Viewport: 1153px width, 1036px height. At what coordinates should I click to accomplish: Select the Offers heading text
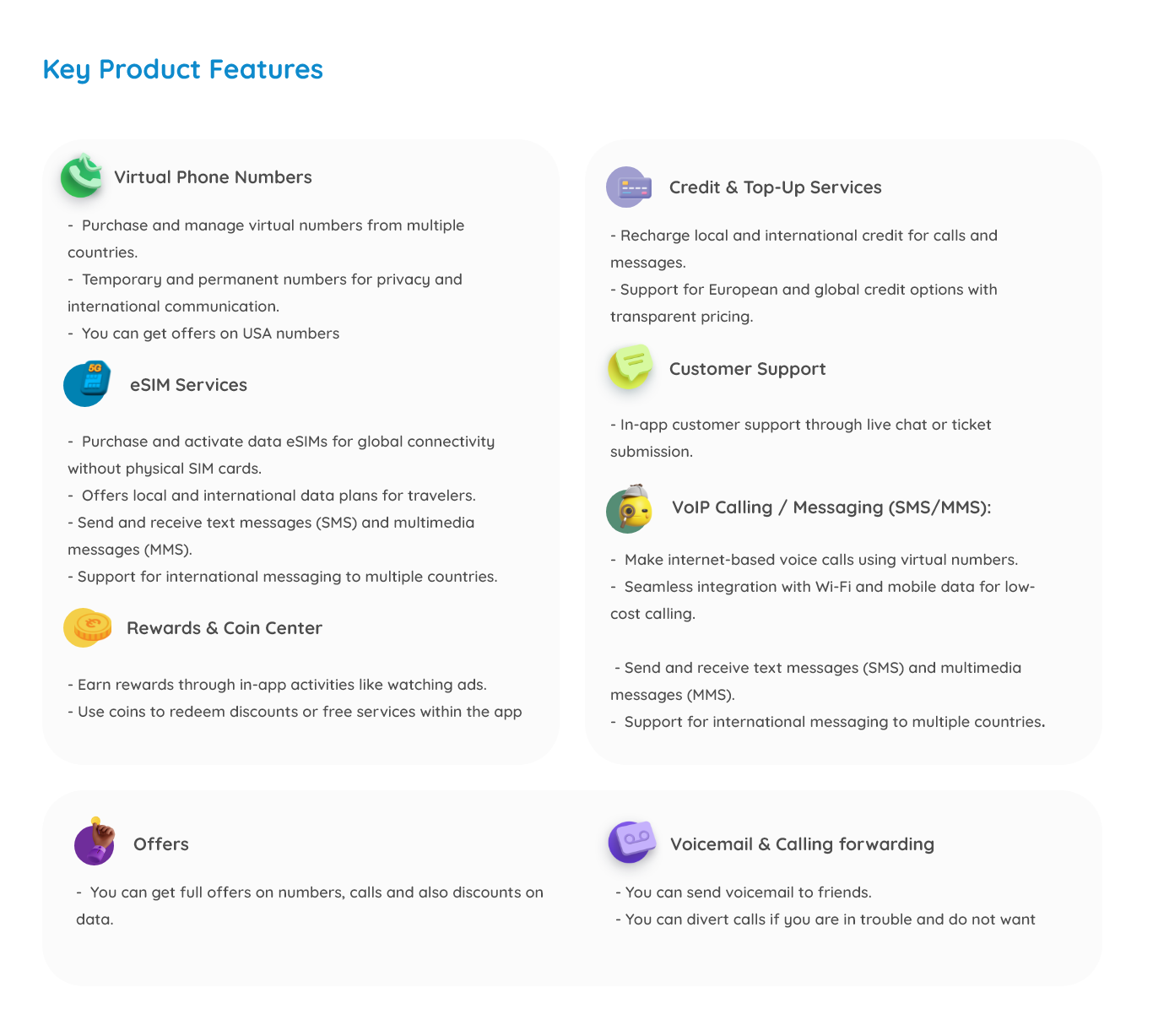coord(161,844)
